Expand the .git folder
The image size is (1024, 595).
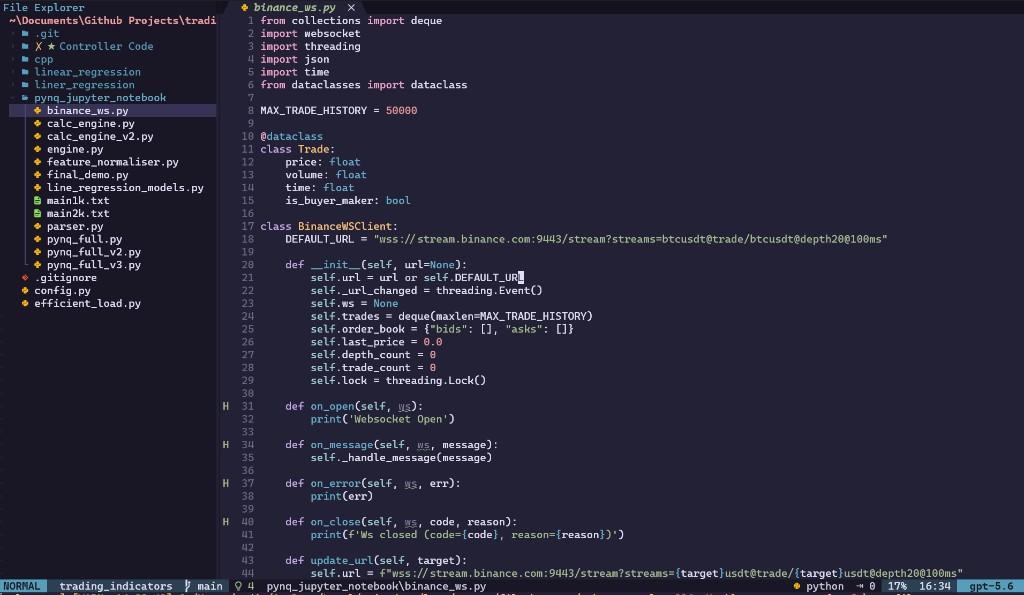click(13, 33)
